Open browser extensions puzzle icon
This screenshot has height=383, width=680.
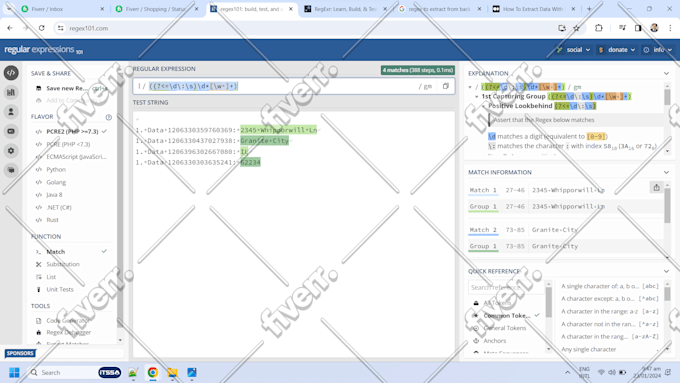click(598, 28)
